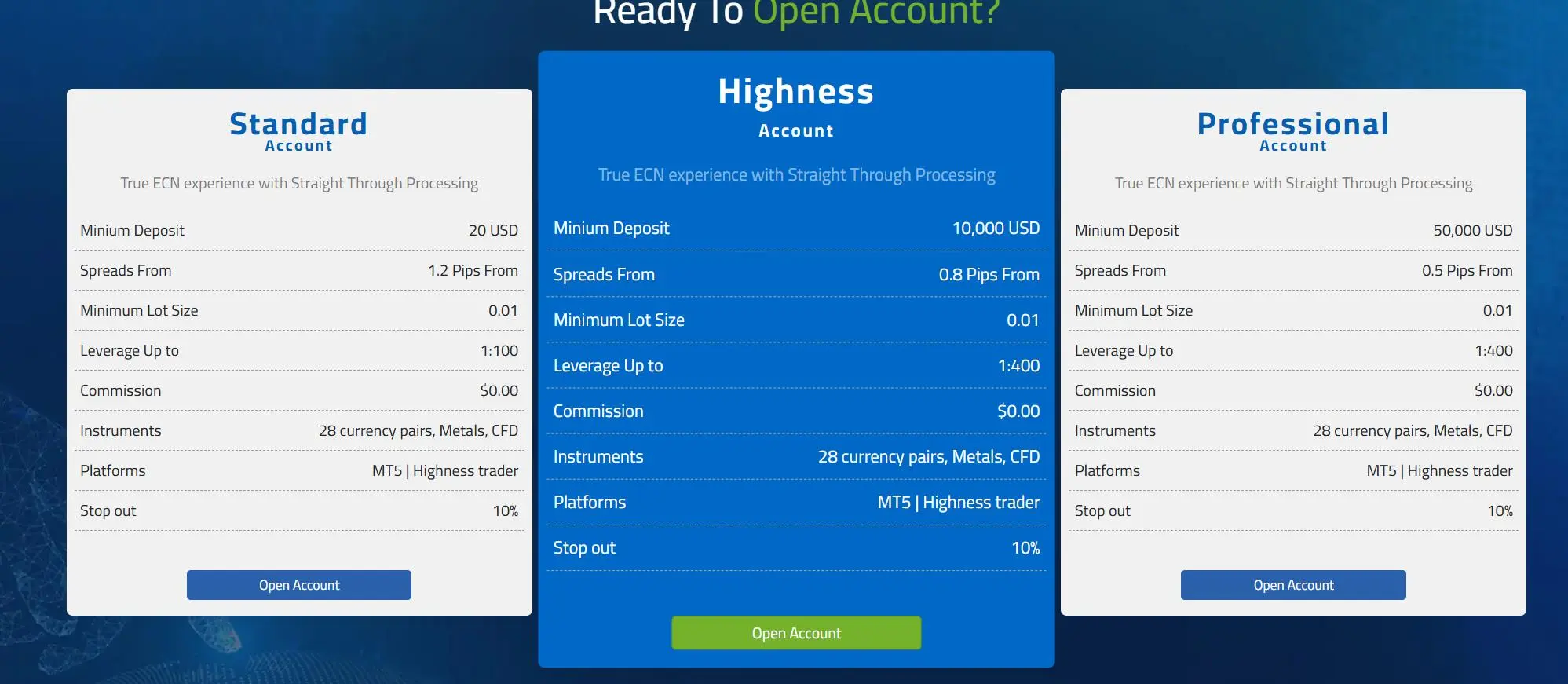This screenshot has width=1568, height=684.
Task: Click Highness card's 'Stop out' label
Action: [584, 547]
